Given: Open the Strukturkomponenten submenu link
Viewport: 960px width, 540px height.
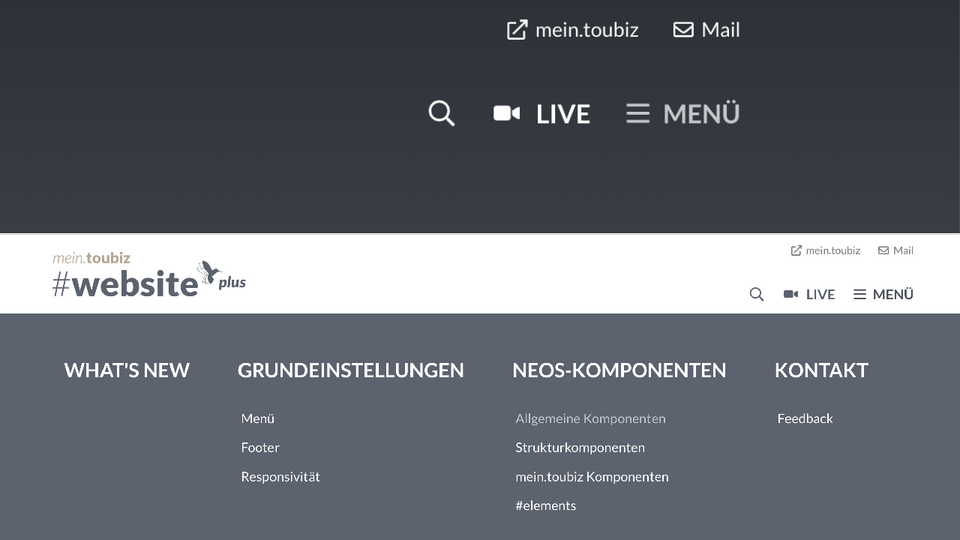Looking at the screenshot, I should [580, 447].
